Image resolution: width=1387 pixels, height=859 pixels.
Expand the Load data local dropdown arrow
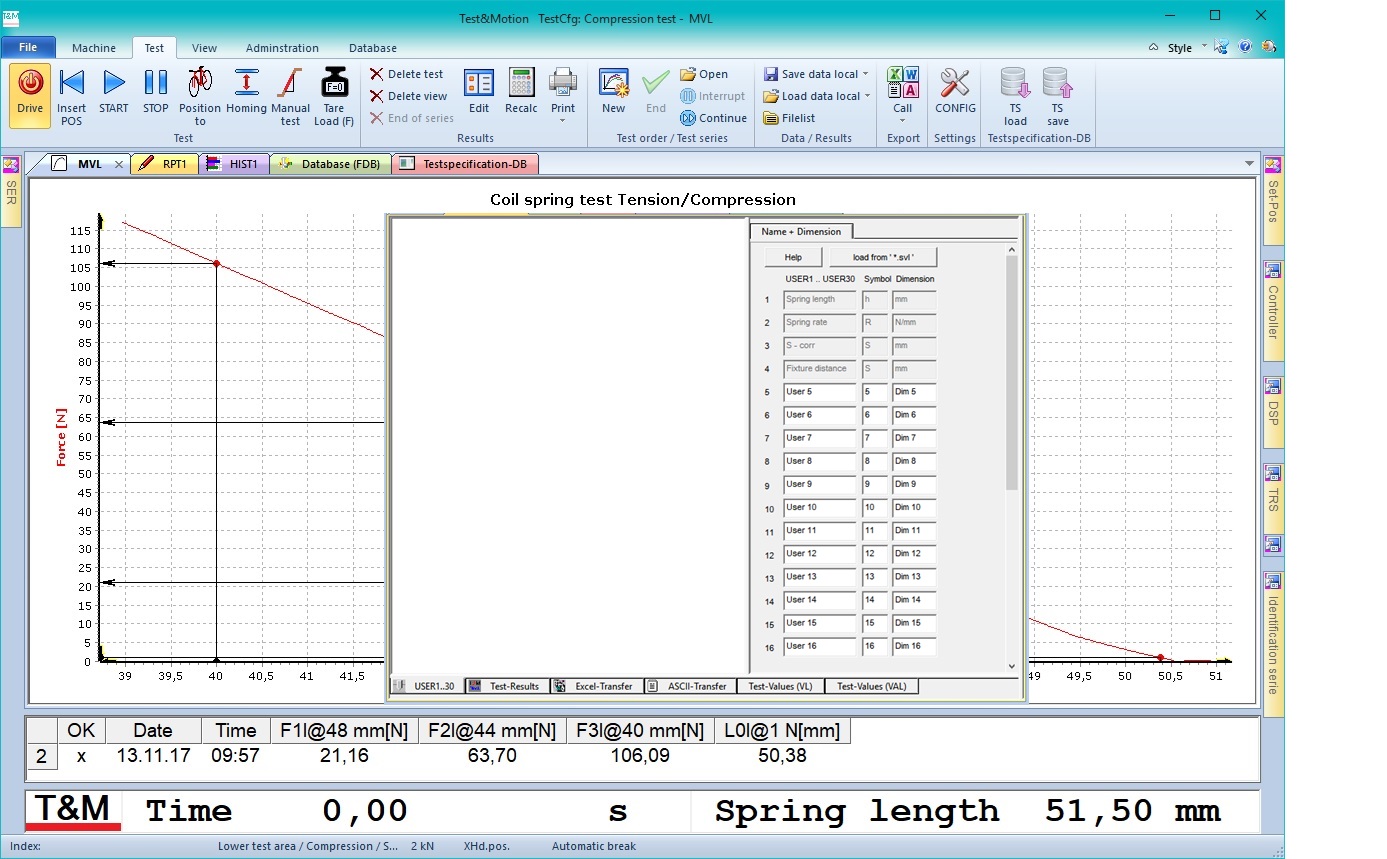tap(868, 96)
